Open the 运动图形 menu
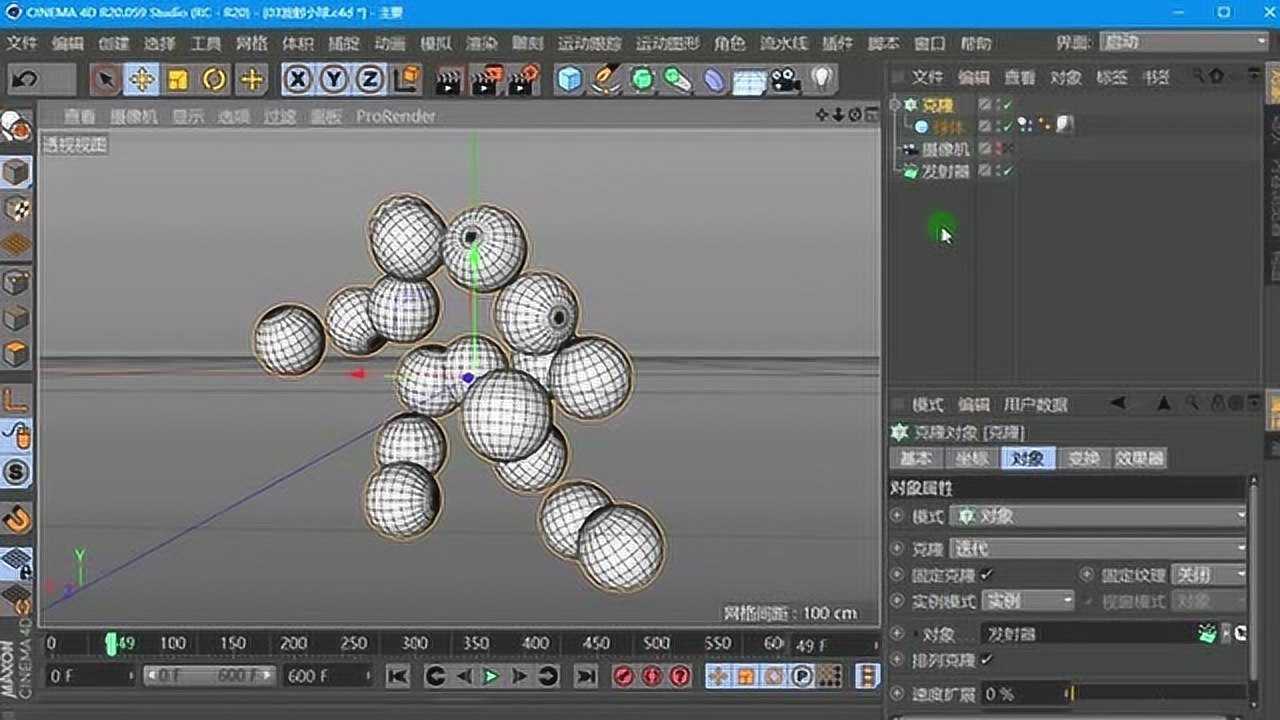This screenshot has width=1280, height=720. tap(667, 44)
